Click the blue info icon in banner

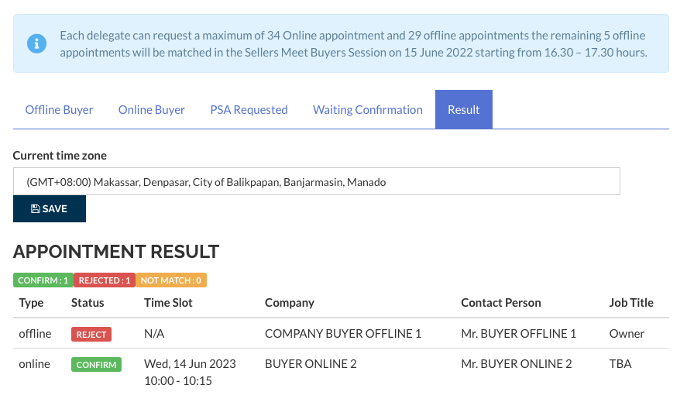[36, 43]
